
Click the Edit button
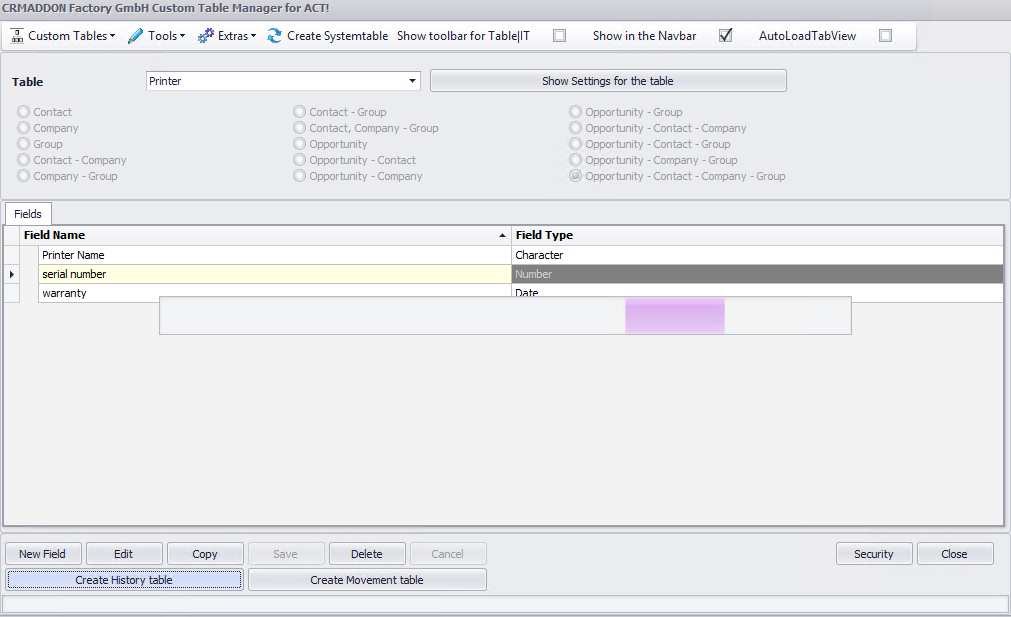[x=124, y=554]
